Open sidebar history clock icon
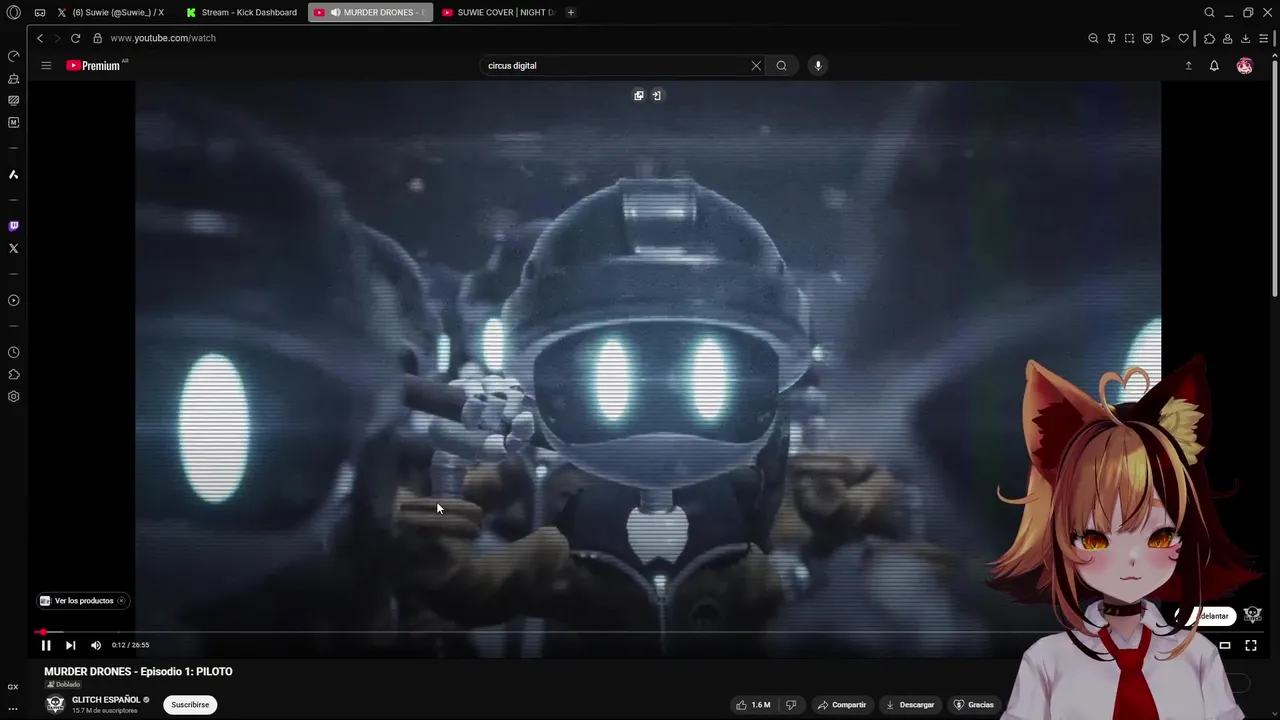Viewport: 1280px width, 720px height. [13, 352]
